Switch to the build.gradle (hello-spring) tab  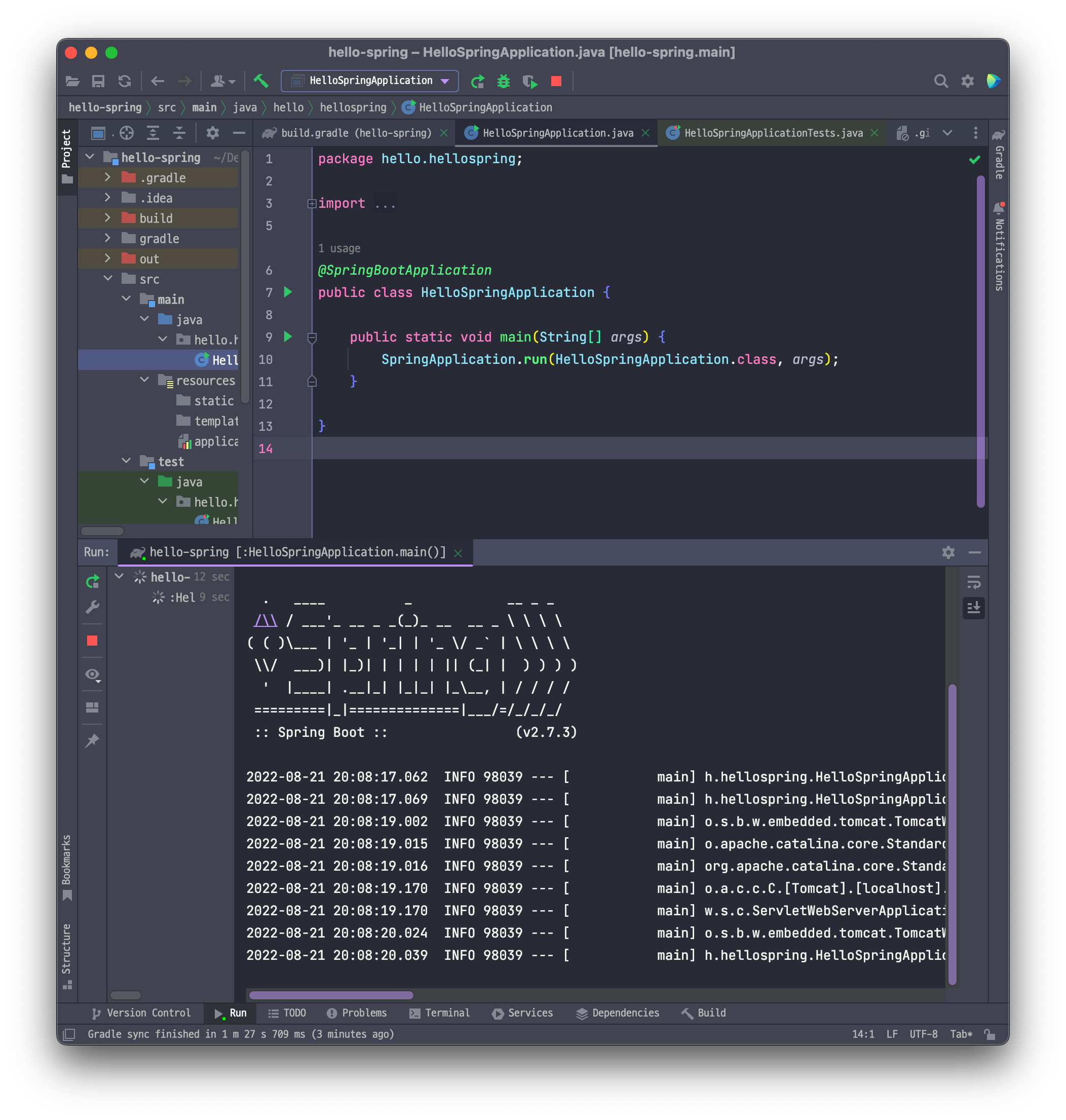point(356,133)
